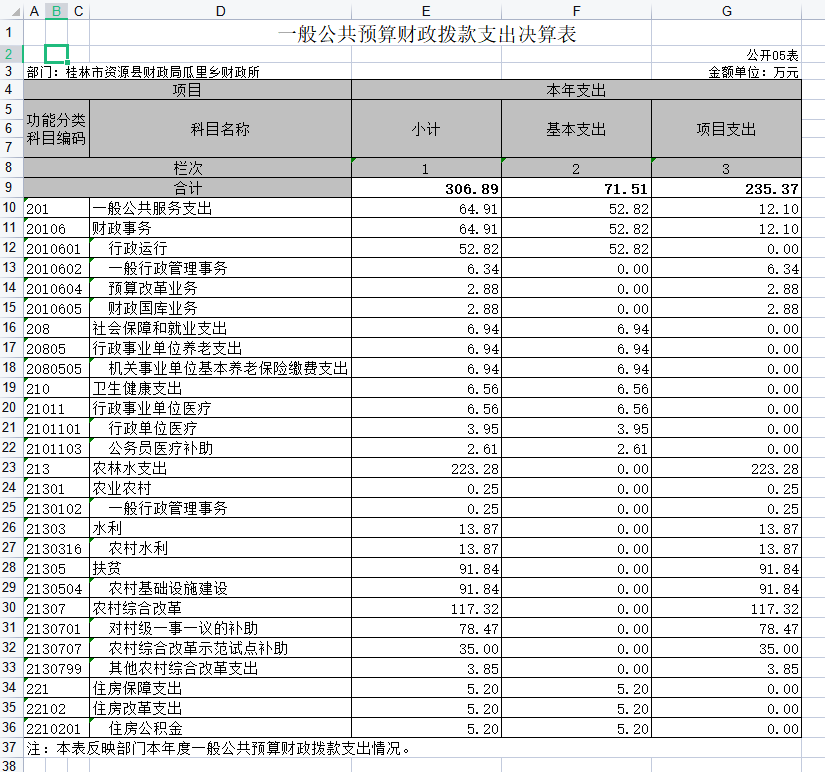Select the 基本支出 column heading cell
The image size is (825, 772).
point(576,129)
